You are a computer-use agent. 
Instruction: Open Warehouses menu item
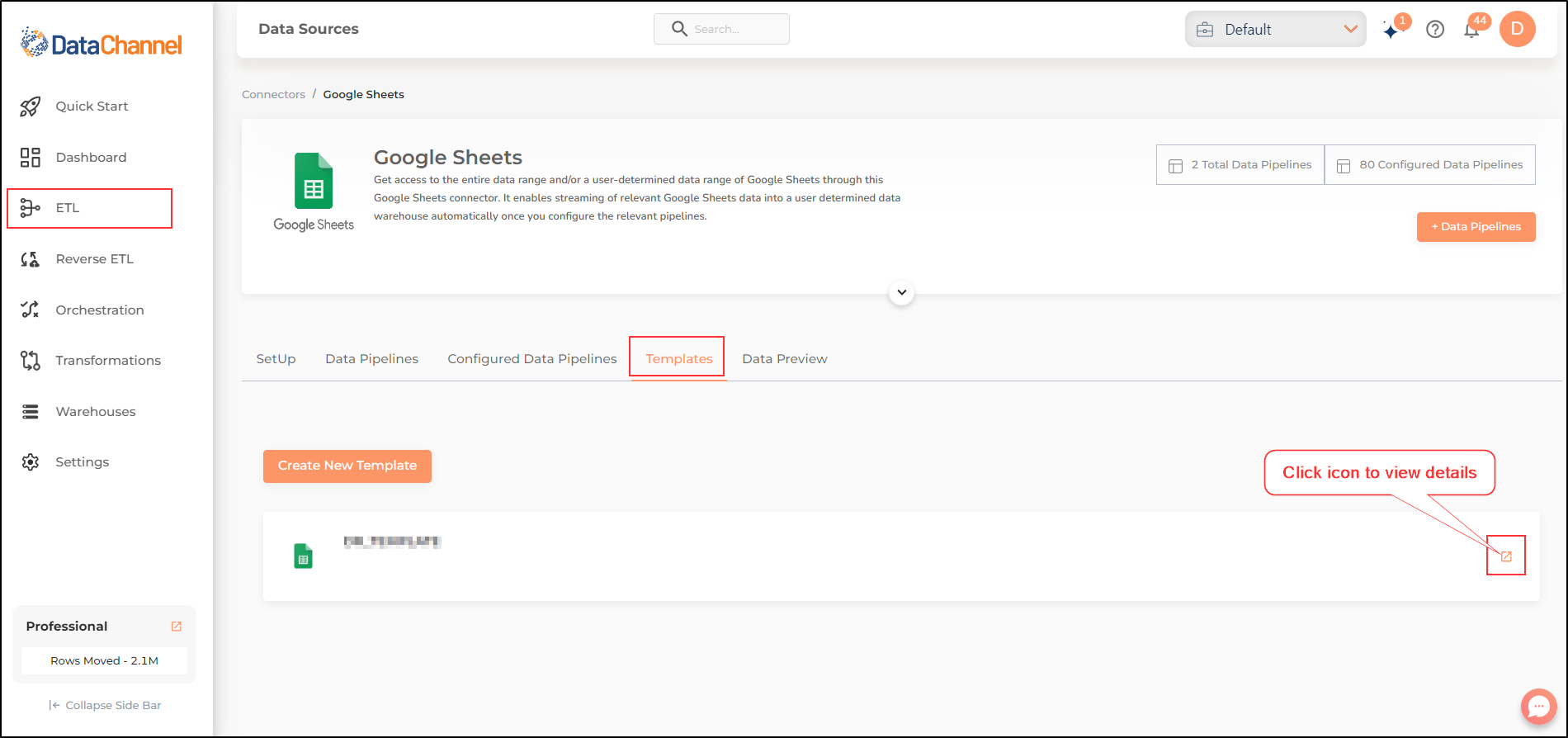tap(96, 412)
